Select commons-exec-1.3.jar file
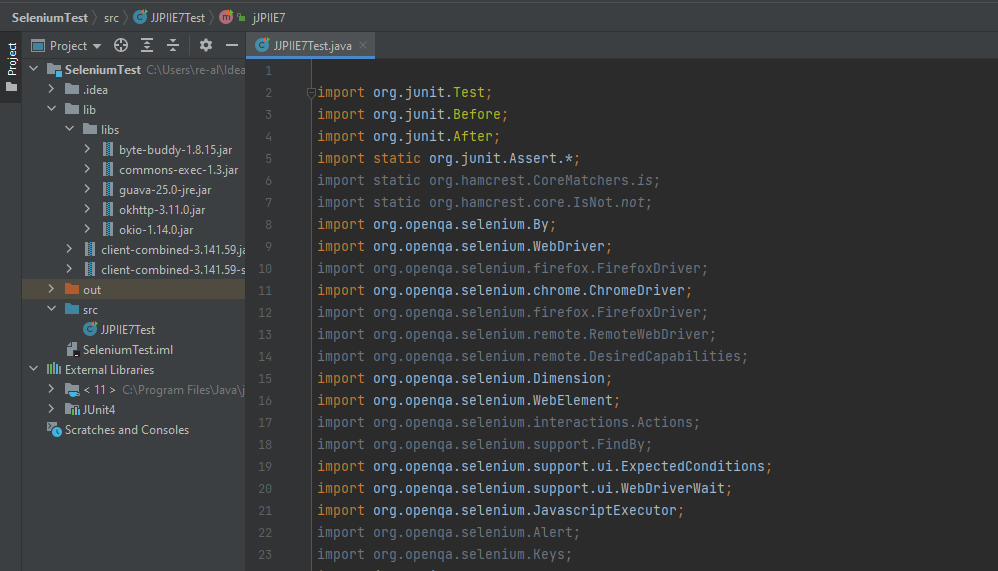This screenshot has width=998, height=571. [x=178, y=170]
